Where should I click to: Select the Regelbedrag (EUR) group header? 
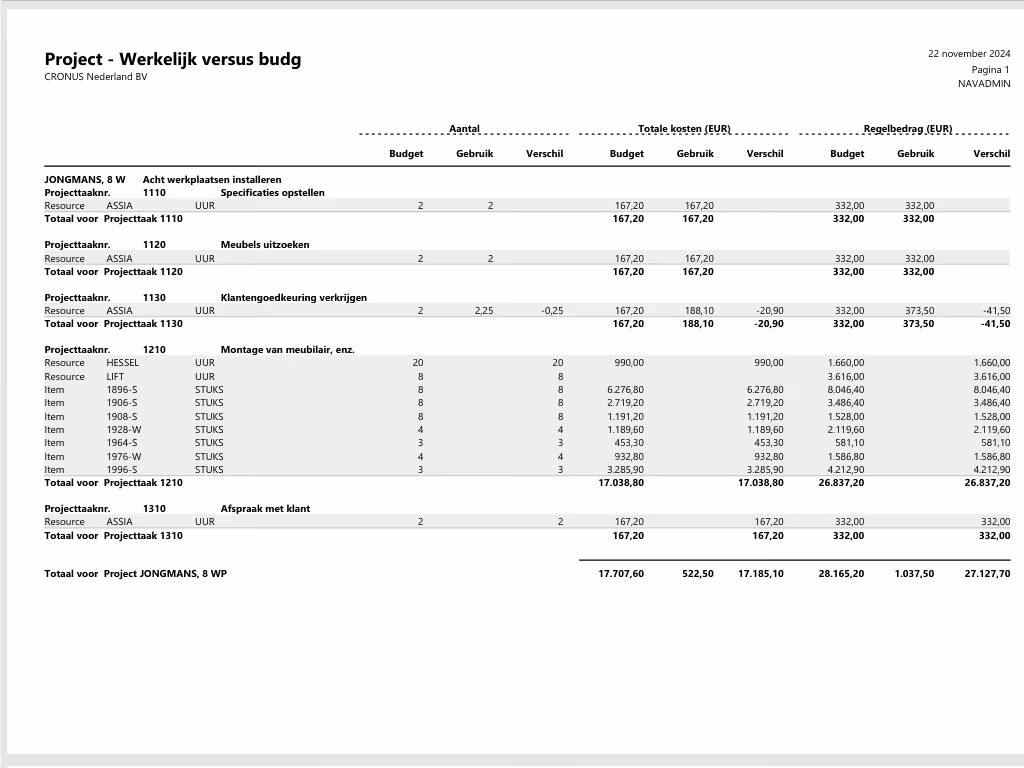click(x=907, y=128)
